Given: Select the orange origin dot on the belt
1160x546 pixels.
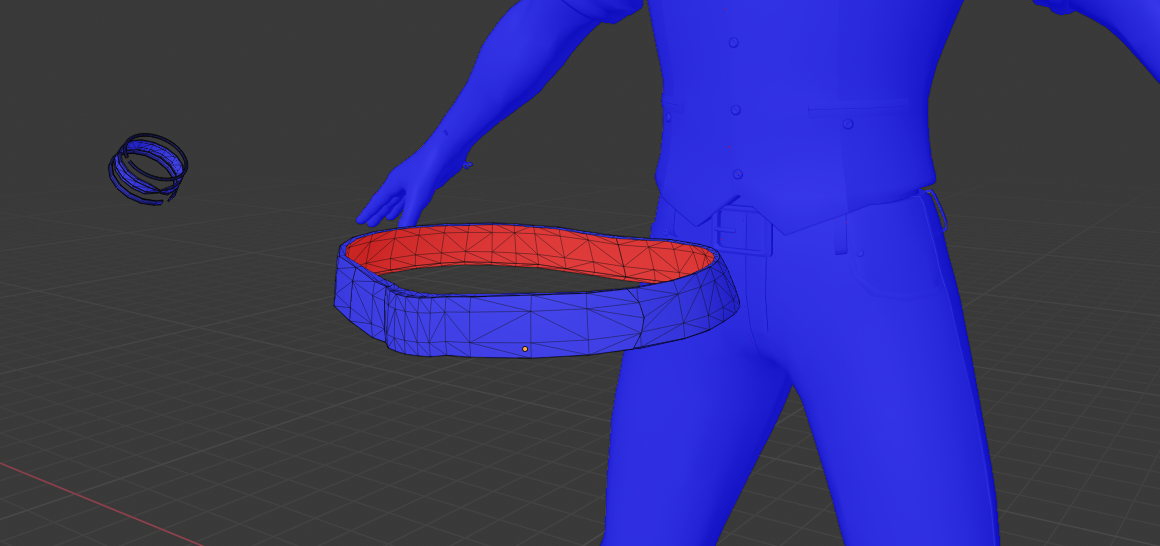Looking at the screenshot, I should point(525,348).
